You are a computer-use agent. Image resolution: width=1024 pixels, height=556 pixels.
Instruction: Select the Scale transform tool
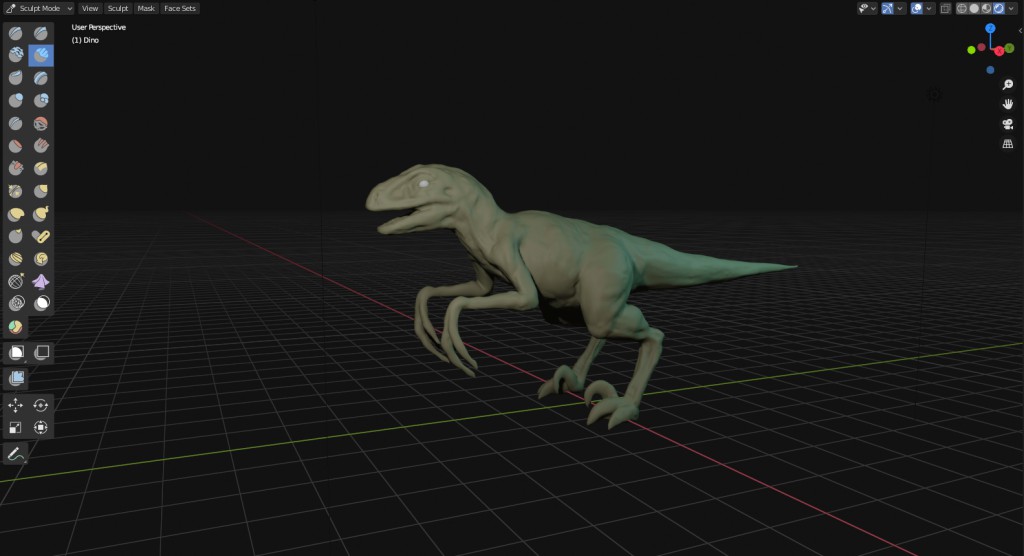[16, 428]
